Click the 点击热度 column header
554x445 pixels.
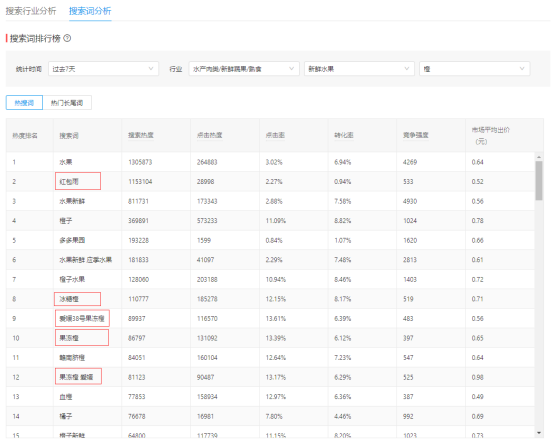point(210,135)
